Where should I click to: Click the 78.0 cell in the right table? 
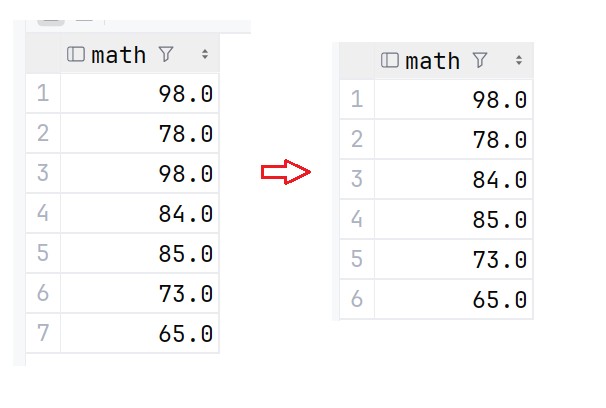pos(499,139)
